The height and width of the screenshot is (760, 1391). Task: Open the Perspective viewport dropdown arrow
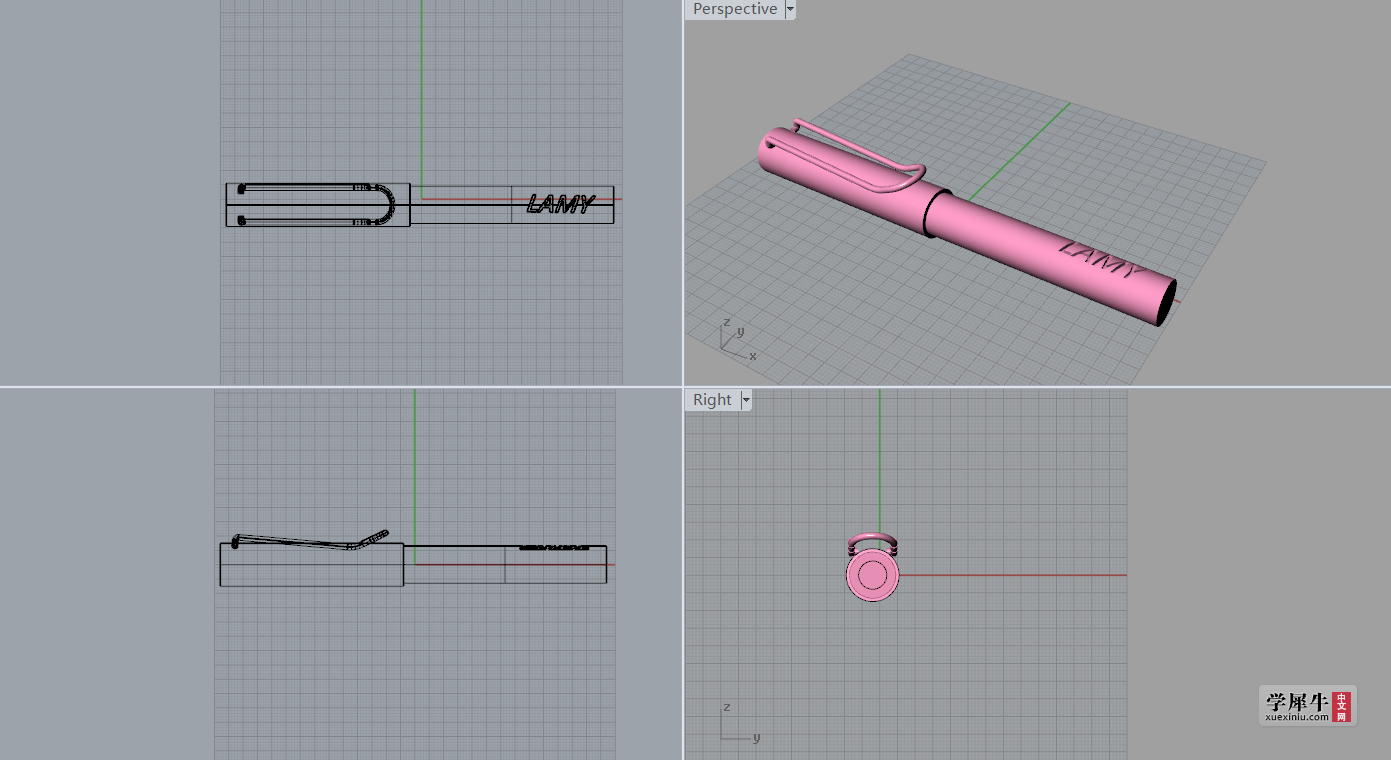[790, 9]
